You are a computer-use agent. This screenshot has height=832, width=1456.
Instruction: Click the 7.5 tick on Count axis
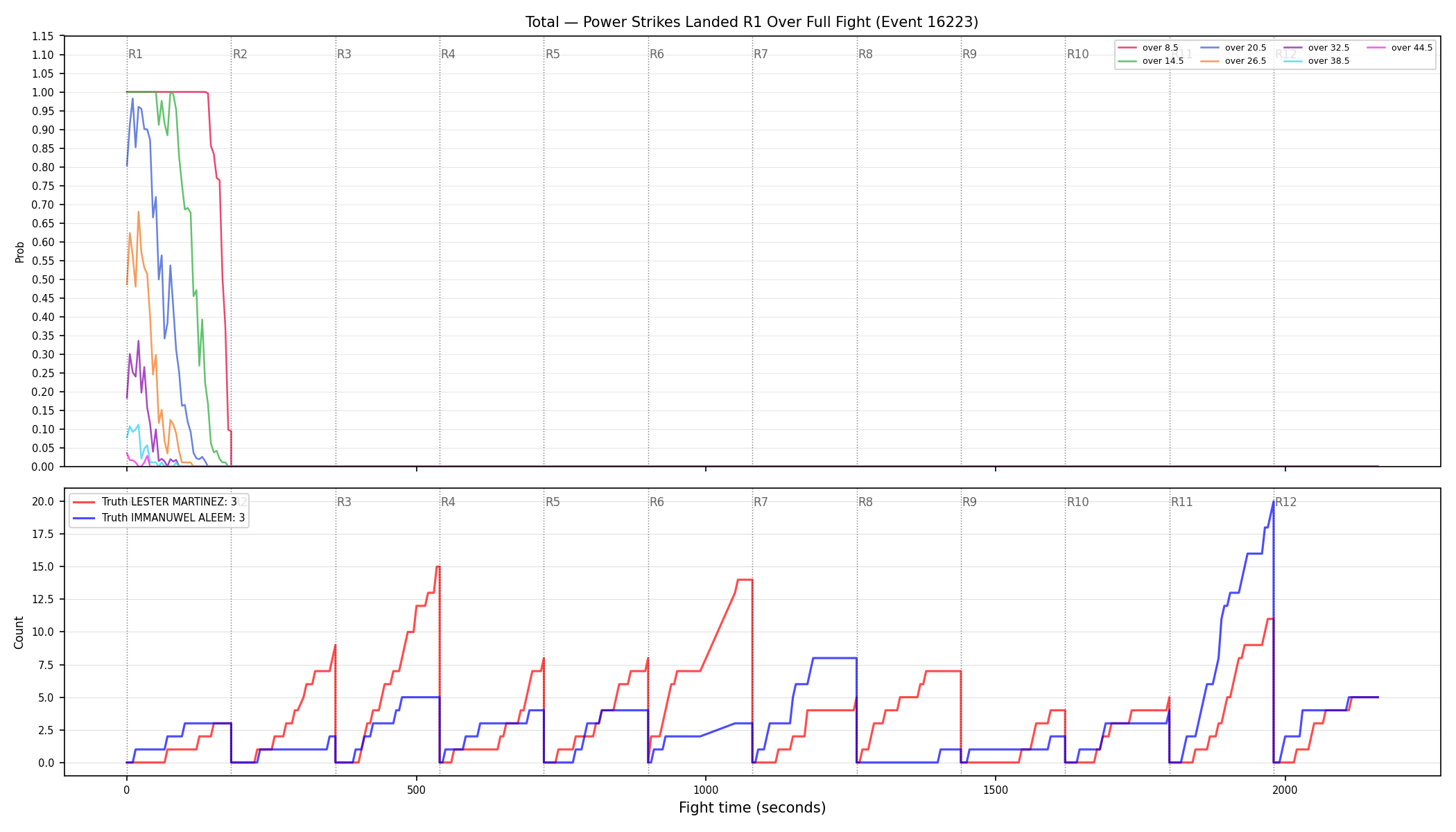pyautogui.click(x=46, y=665)
